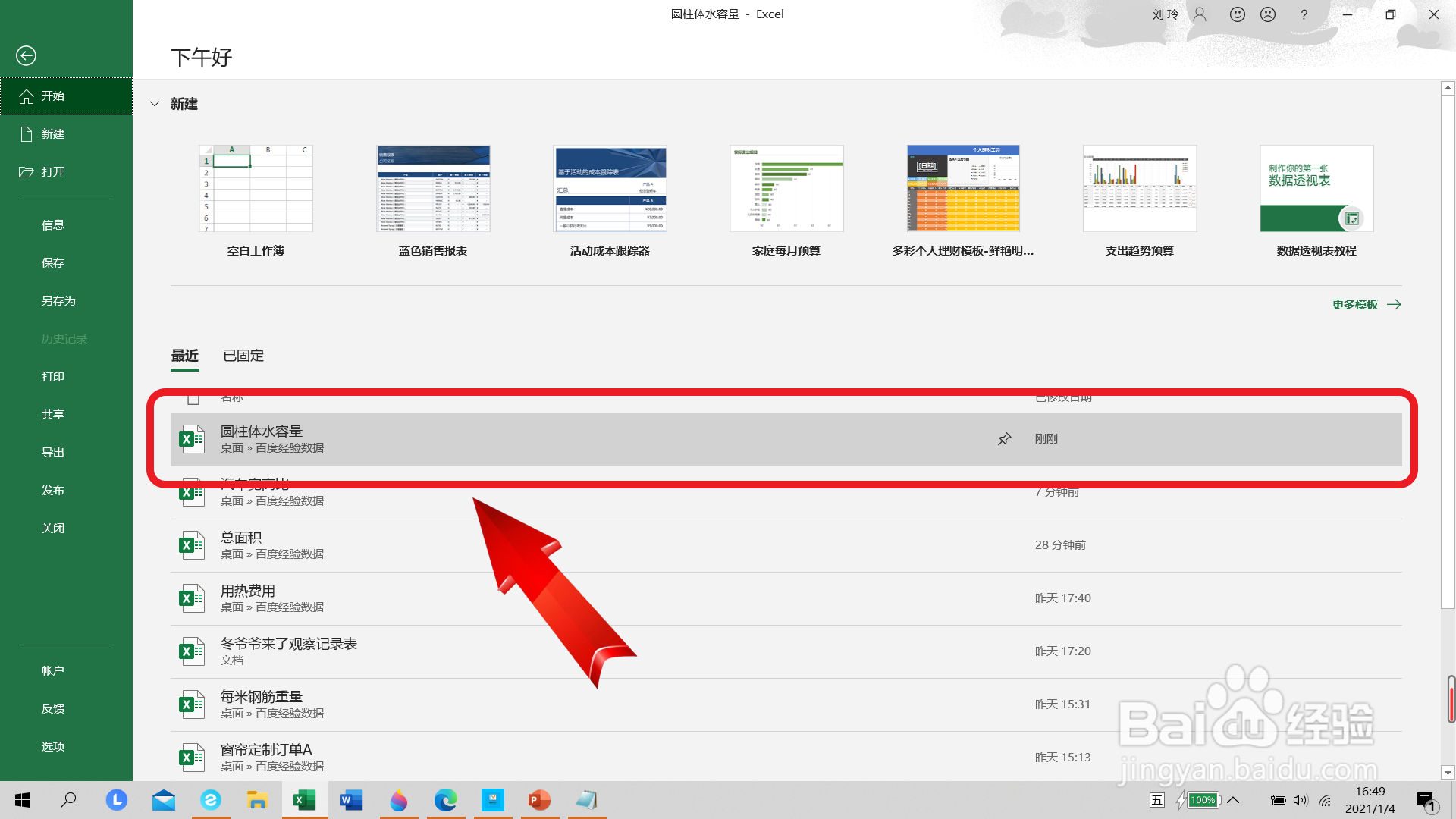The image size is (1456, 819).
Task: Choose 保存 in the sidebar
Action: pos(66,263)
